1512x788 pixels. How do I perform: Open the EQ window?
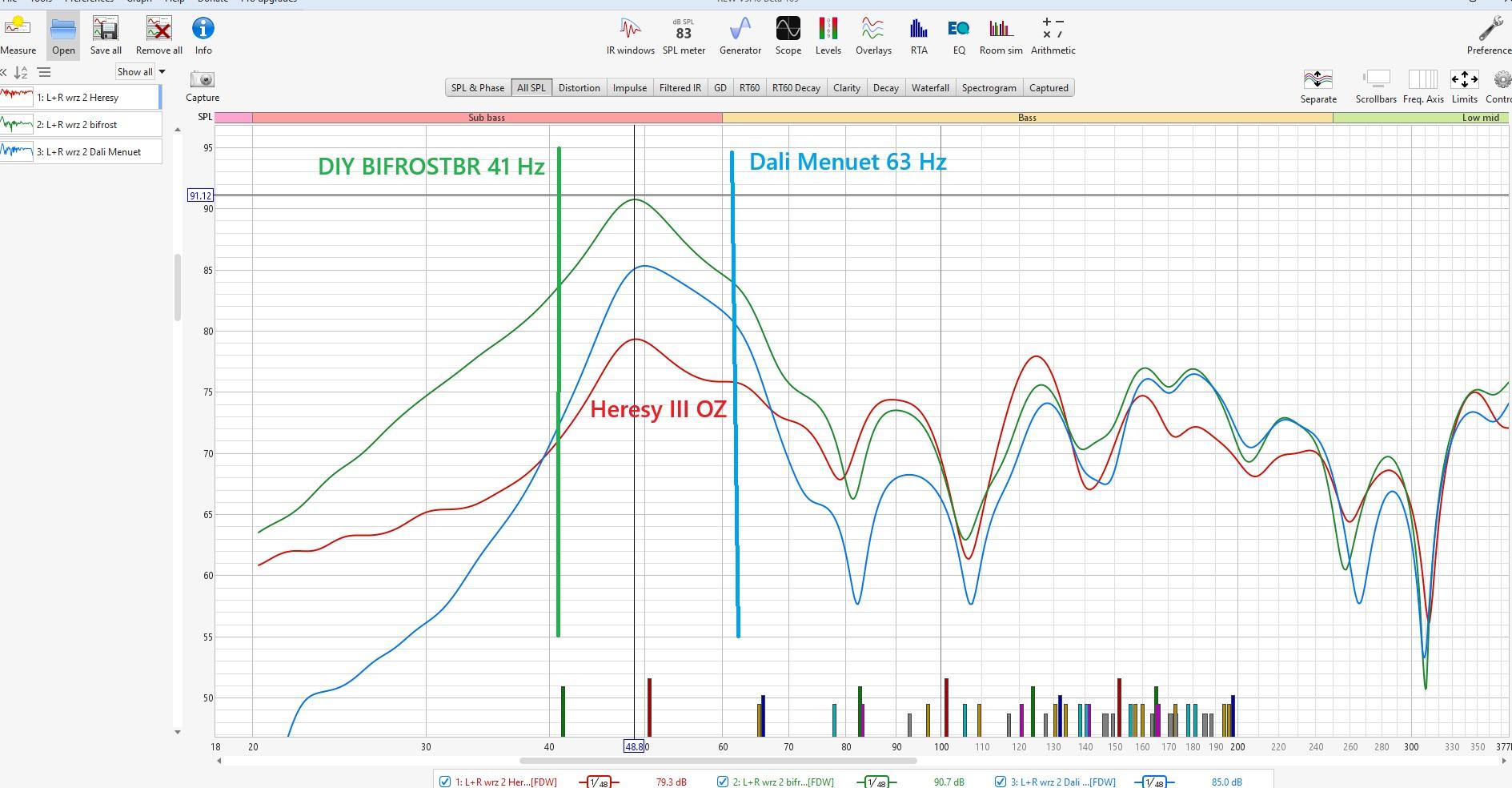[958, 36]
